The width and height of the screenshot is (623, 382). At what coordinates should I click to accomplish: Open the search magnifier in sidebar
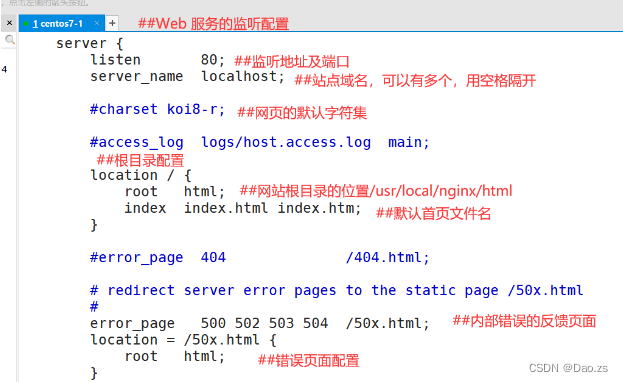click(9, 39)
